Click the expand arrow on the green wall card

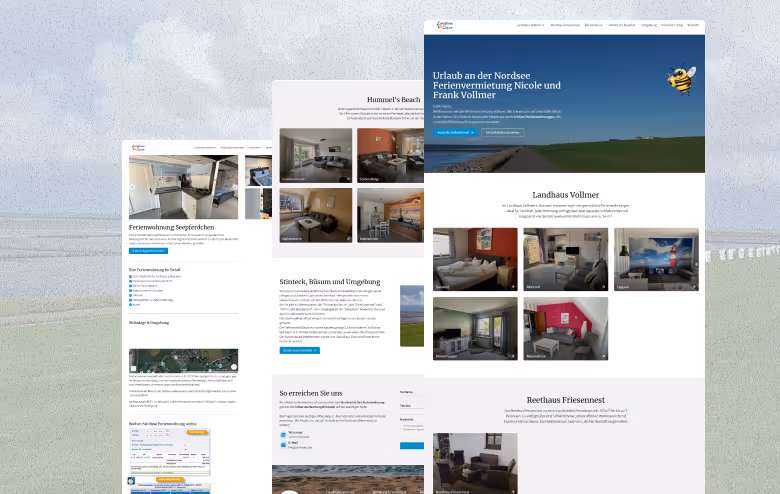click(512, 356)
